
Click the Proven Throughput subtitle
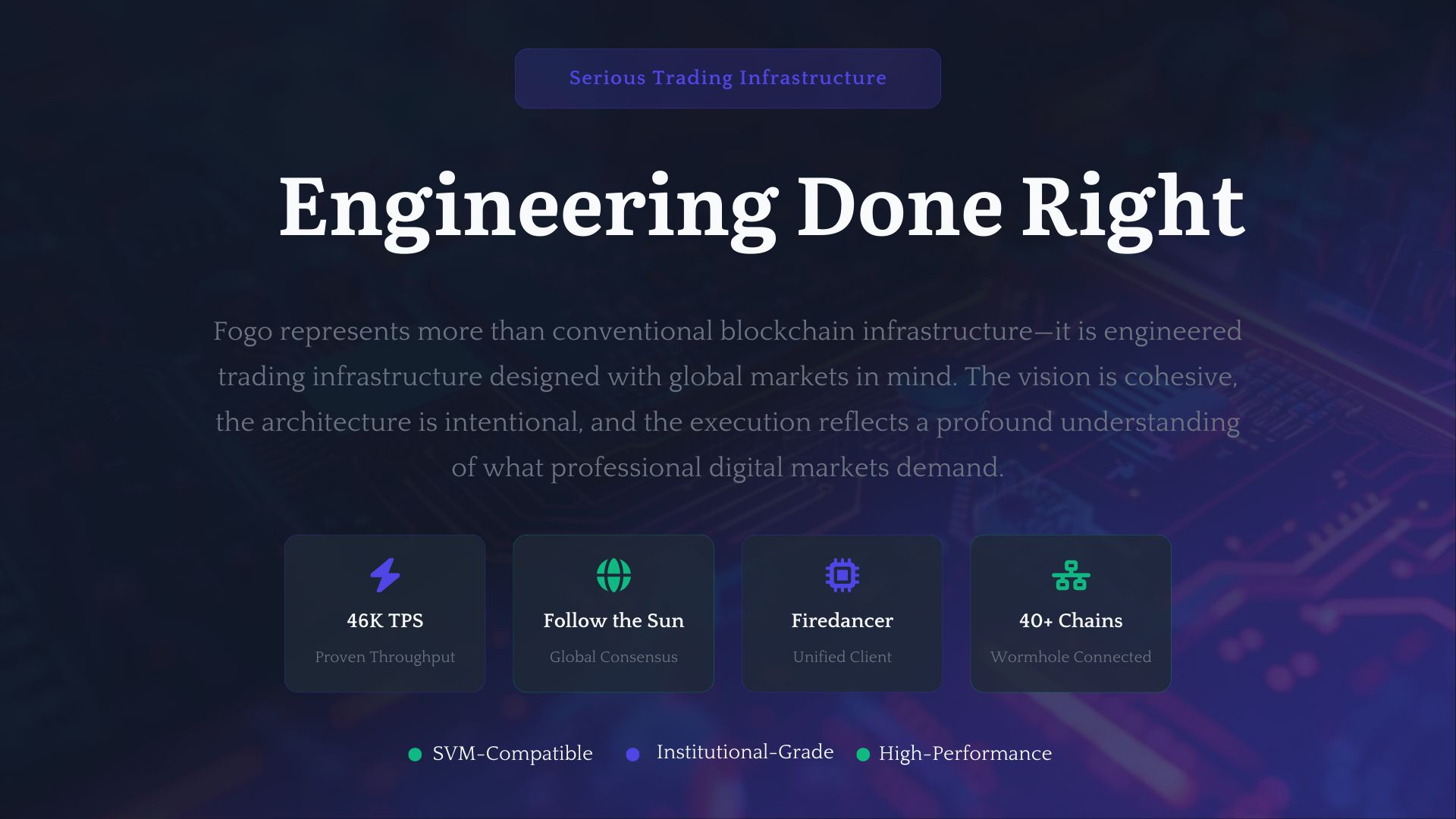point(384,657)
